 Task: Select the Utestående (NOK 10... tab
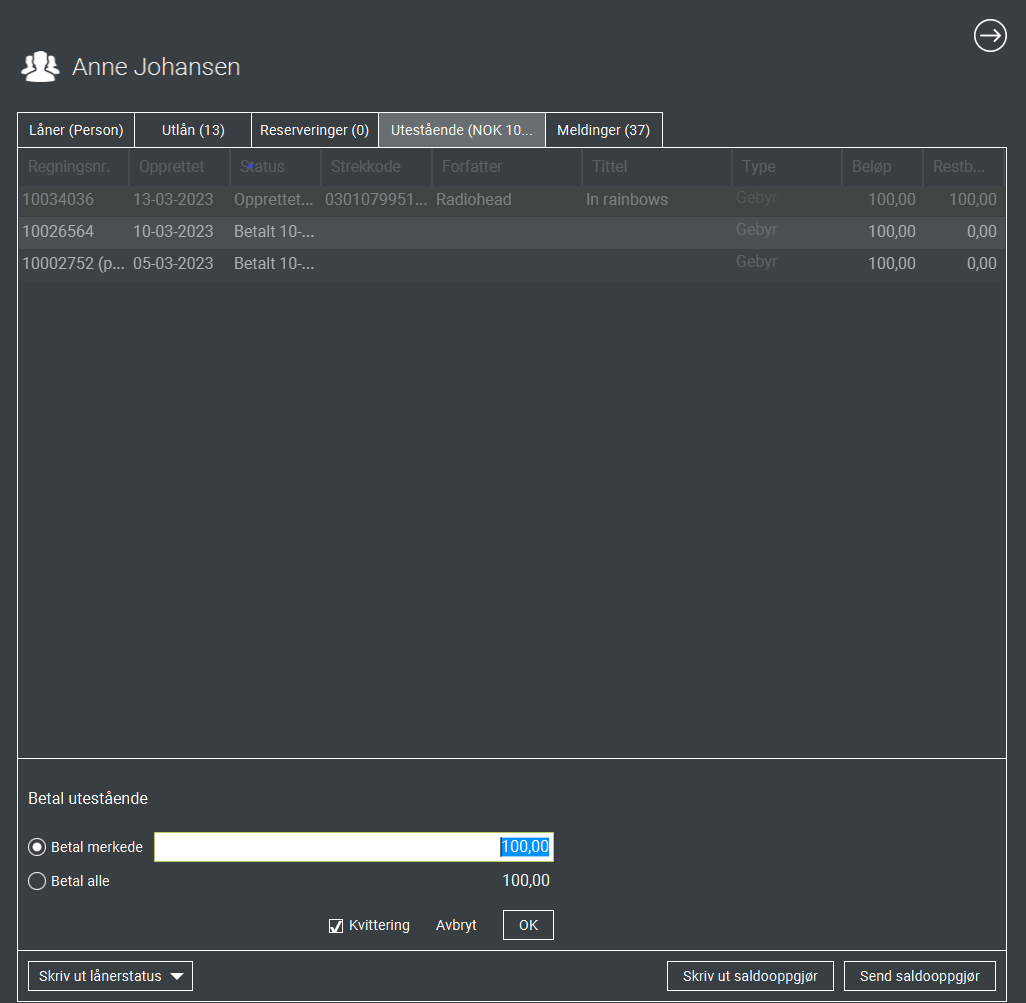pyautogui.click(x=462, y=130)
